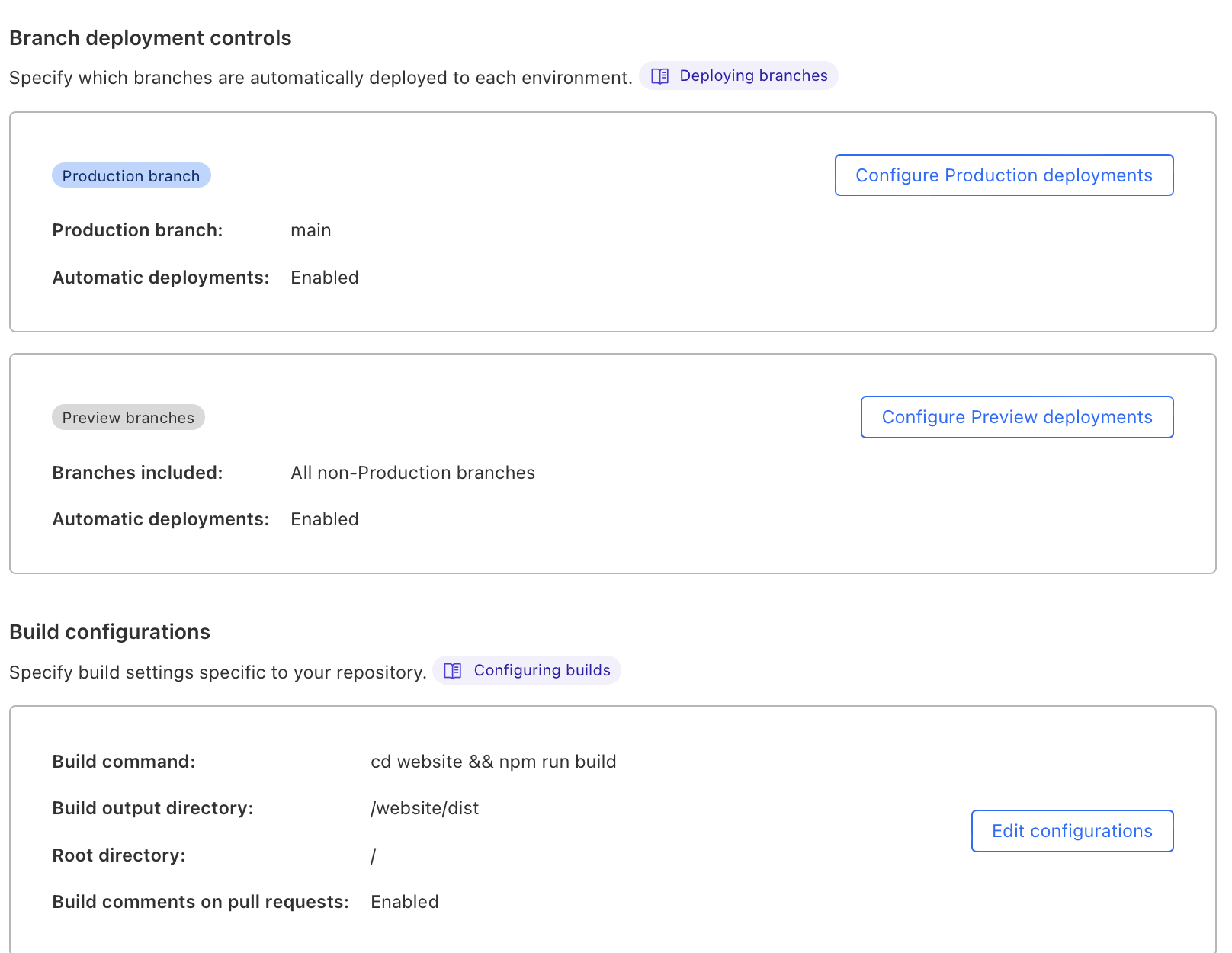Click Branch deployment controls heading

coord(150,38)
